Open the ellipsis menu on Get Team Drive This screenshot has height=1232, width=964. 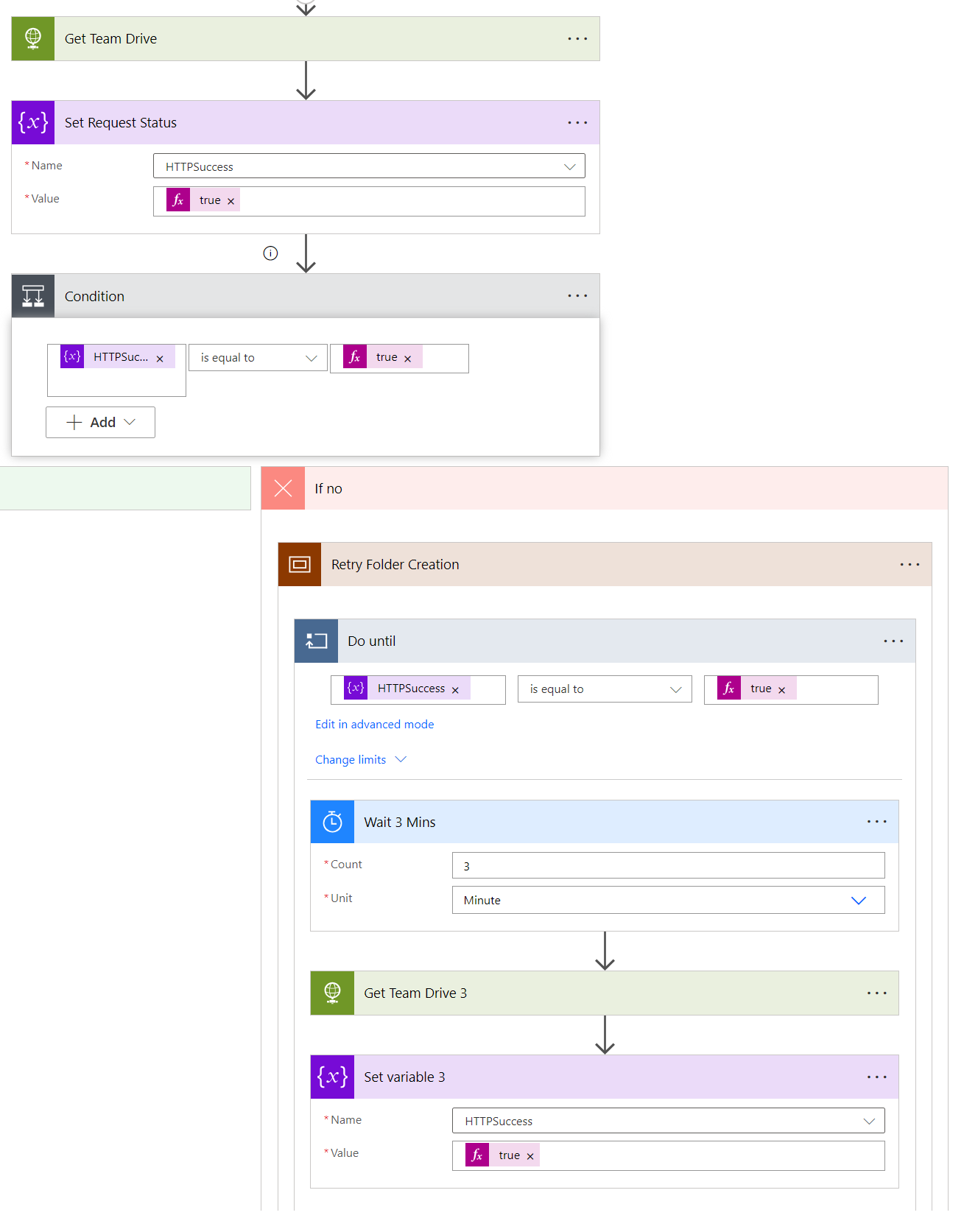[x=577, y=38]
